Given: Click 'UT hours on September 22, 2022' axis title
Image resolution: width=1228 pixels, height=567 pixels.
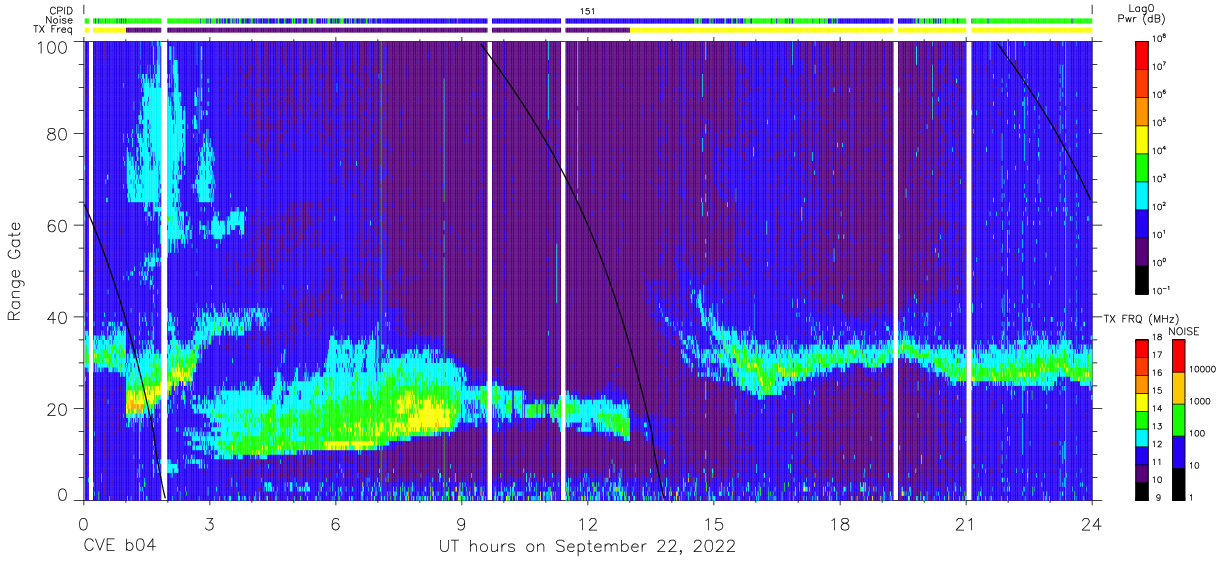Looking at the screenshot, I should (x=587, y=547).
